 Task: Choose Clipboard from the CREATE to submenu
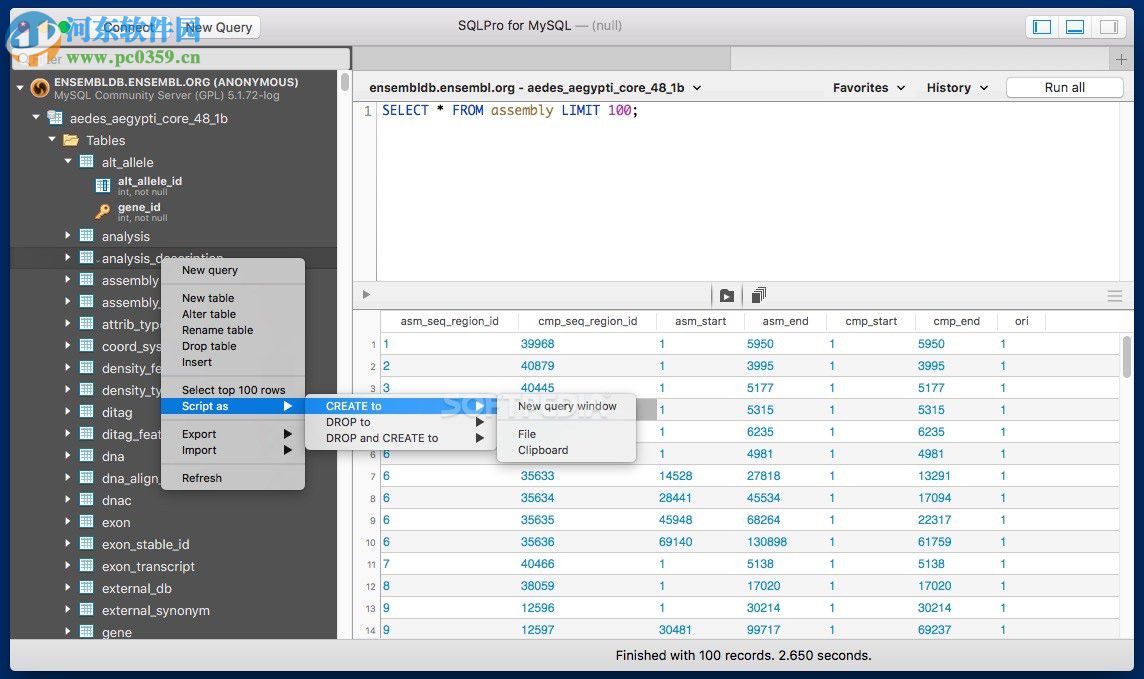(x=543, y=450)
